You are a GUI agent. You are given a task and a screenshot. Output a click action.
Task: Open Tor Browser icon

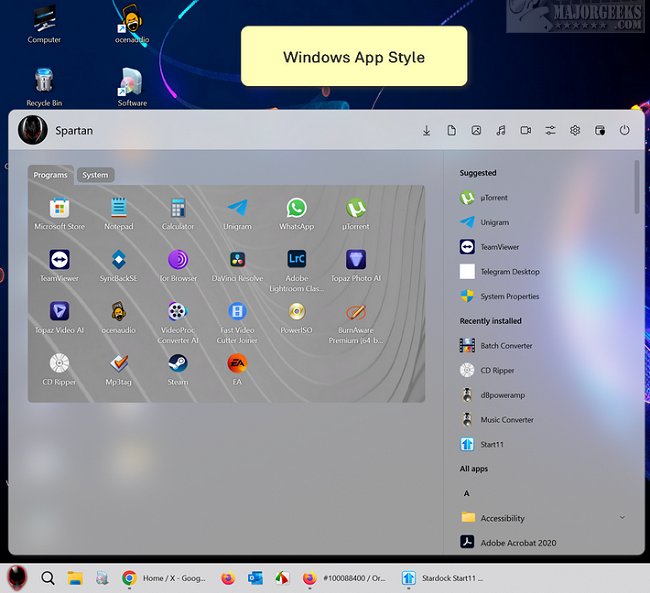[178, 266]
